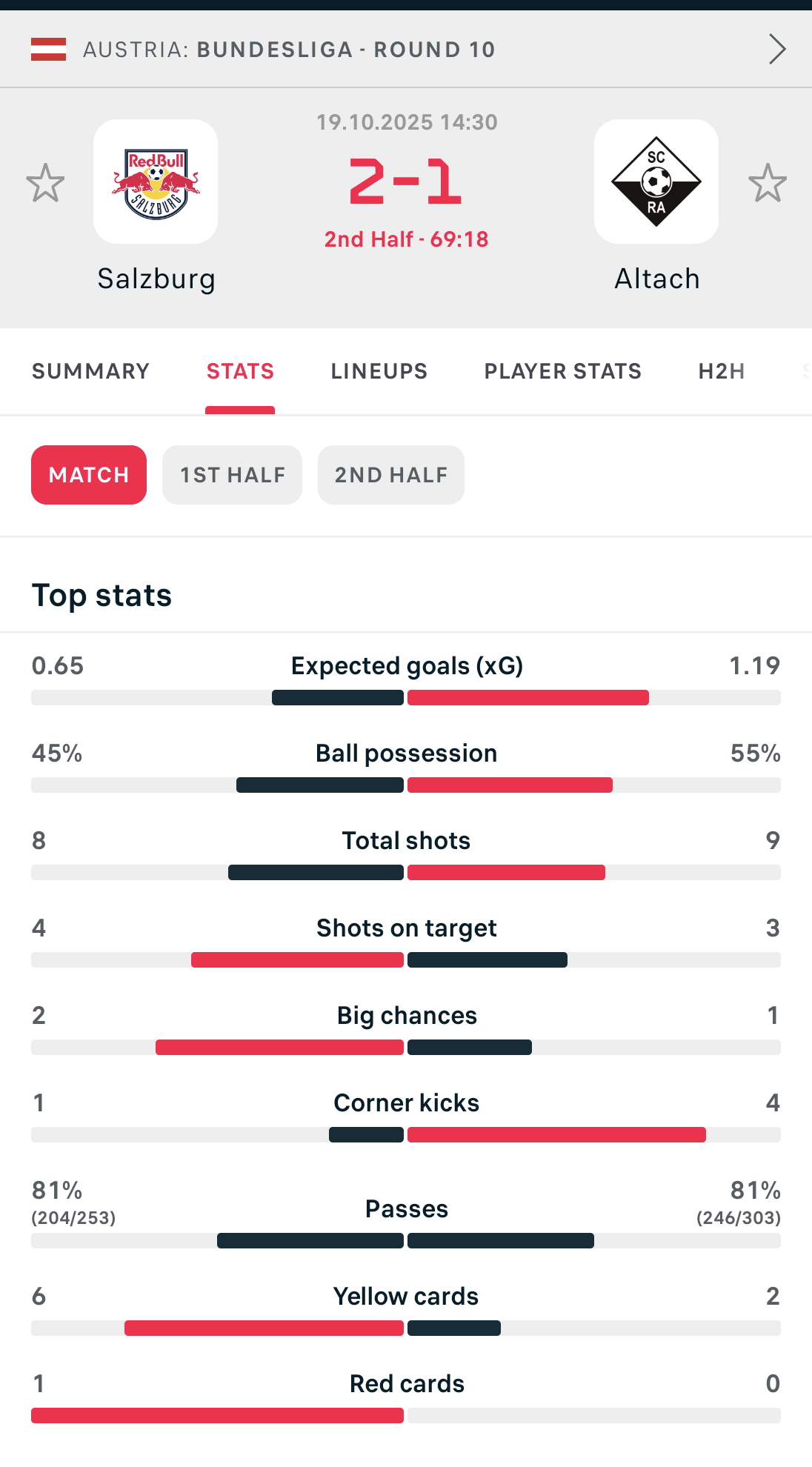Tap the SC Rheindorf Altach logo

[x=656, y=182]
